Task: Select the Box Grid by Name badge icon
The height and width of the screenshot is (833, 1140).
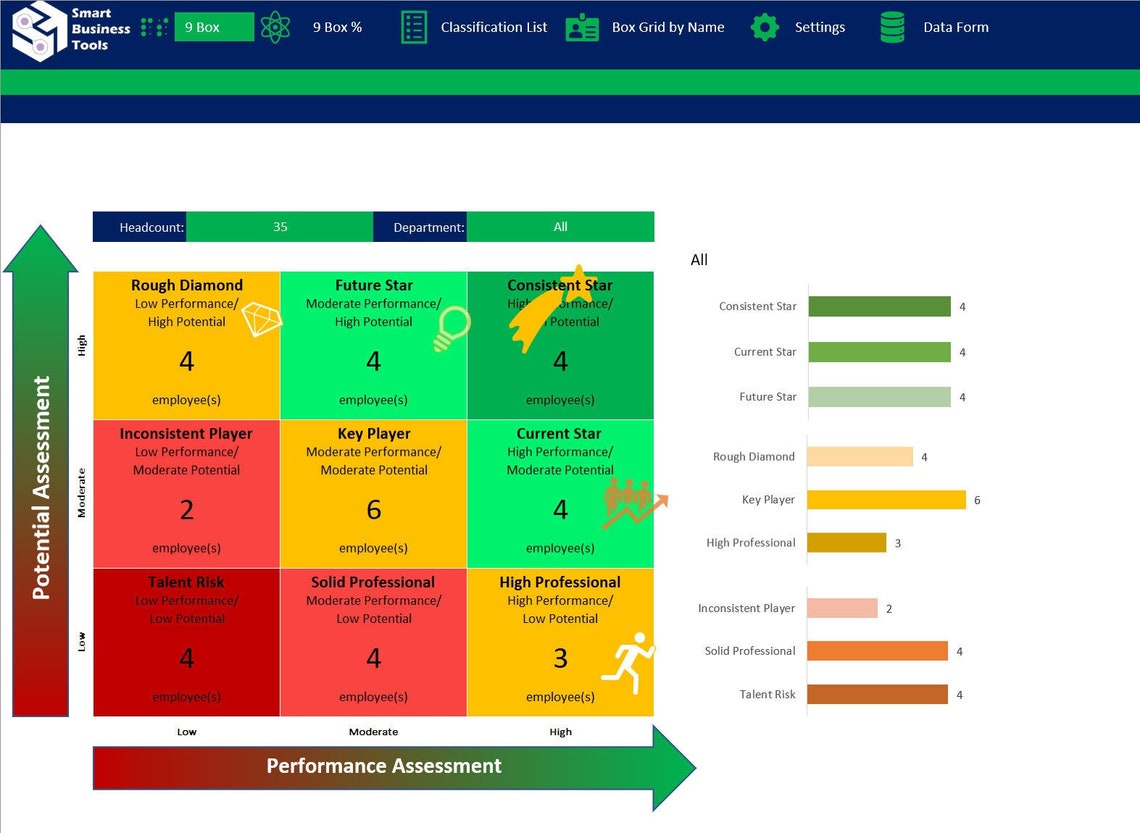Action: [582, 27]
